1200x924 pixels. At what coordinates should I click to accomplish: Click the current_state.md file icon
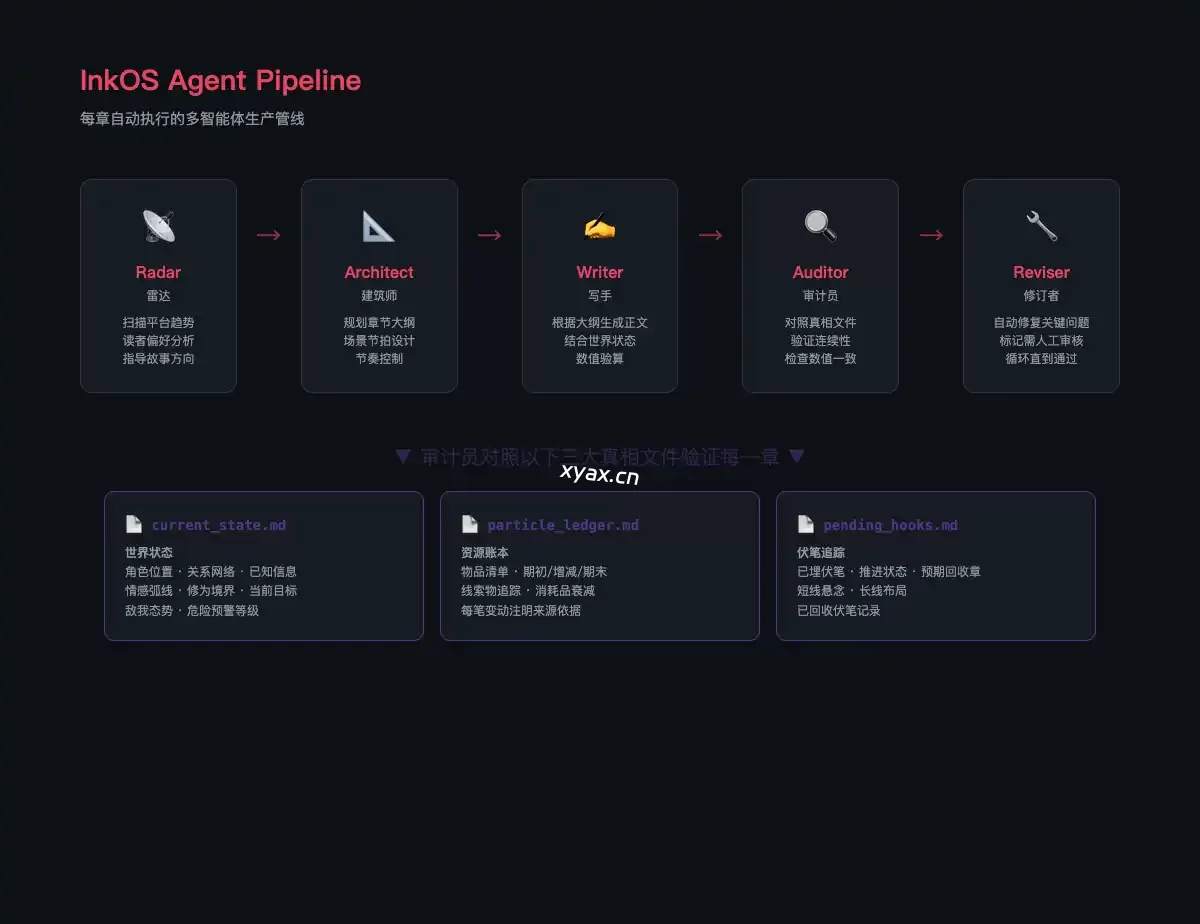(x=134, y=524)
